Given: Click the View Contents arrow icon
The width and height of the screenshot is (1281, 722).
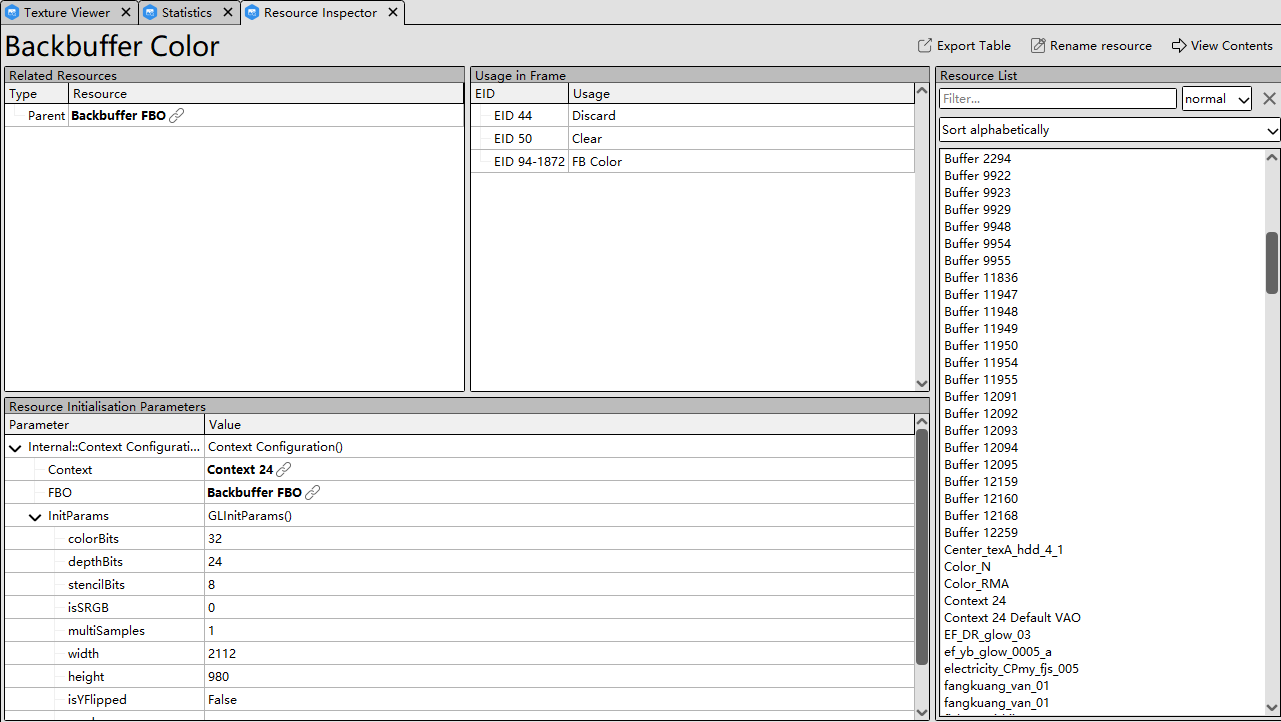Looking at the screenshot, I should [1179, 46].
